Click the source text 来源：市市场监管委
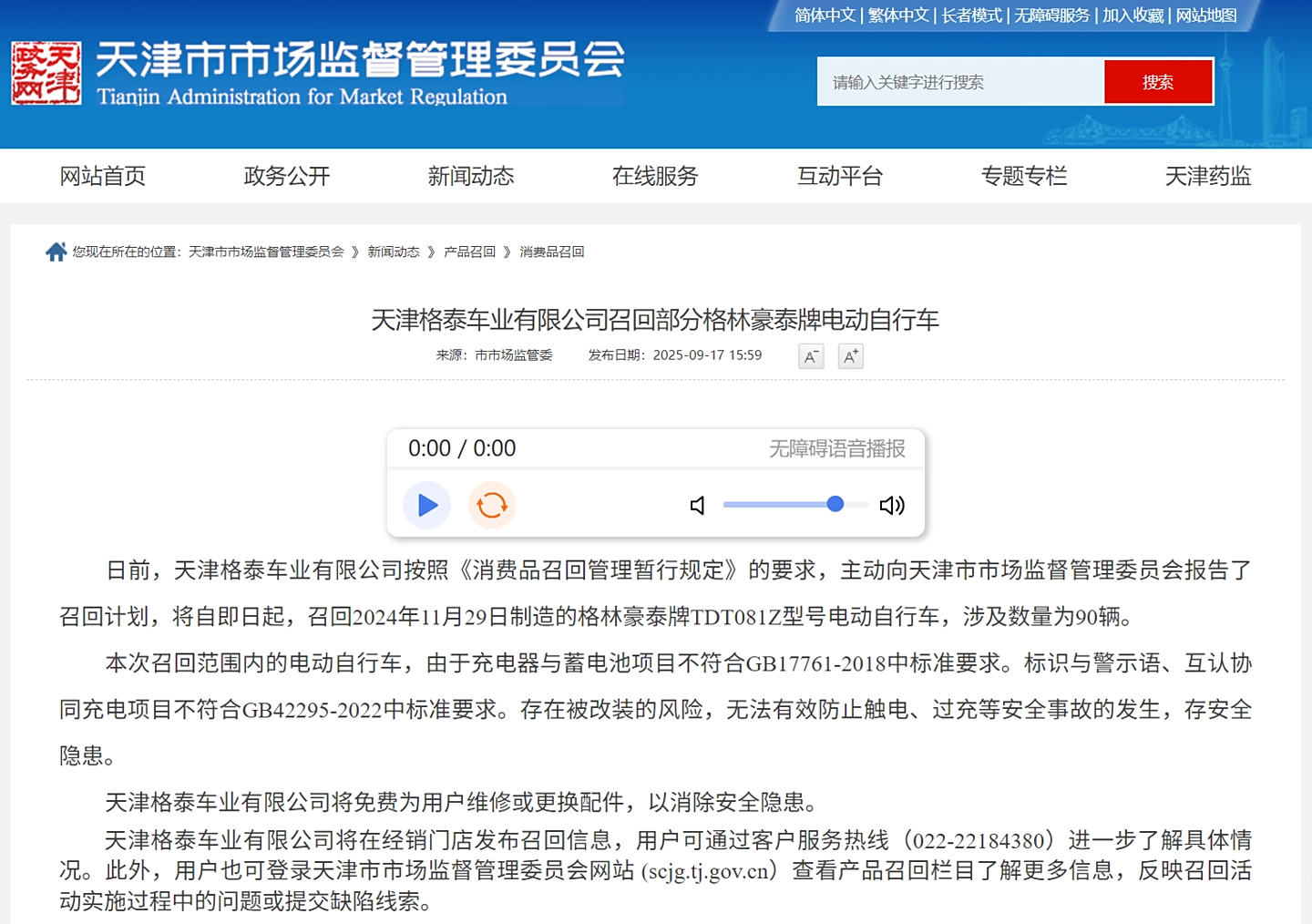1312x924 pixels. pyautogui.click(x=494, y=355)
